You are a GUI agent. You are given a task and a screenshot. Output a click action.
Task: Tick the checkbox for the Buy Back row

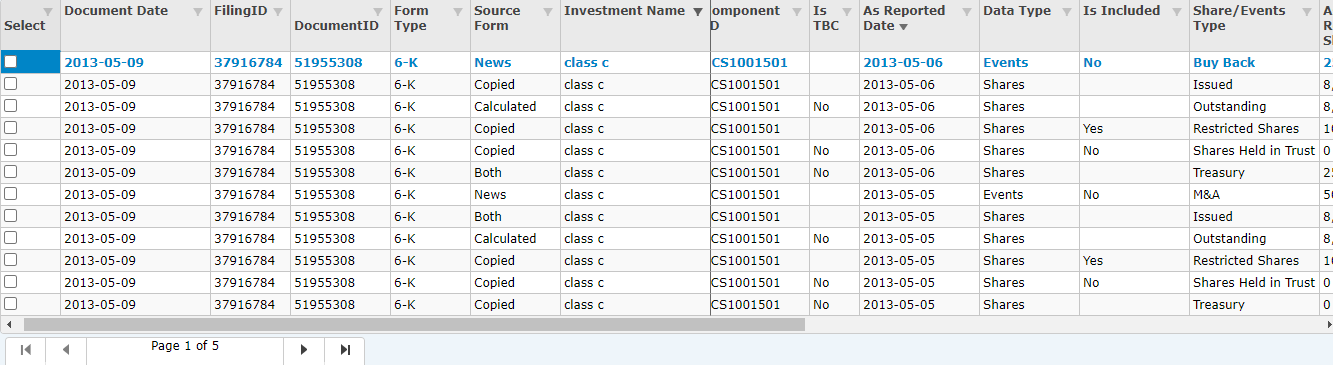[10, 62]
